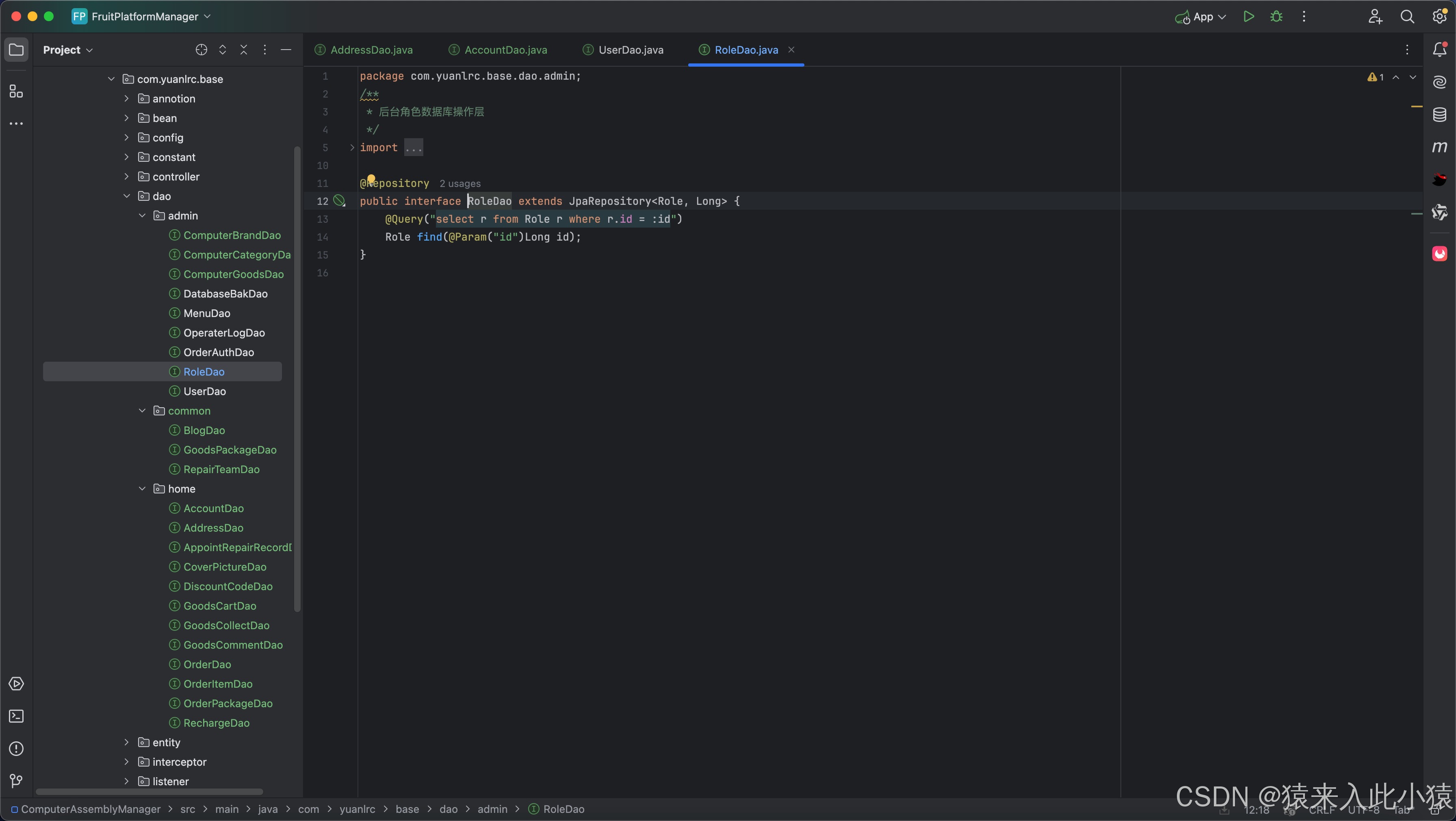Switch to UserDao.java tab
The width and height of the screenshot is (1456, 821).
tap(624, 50)
